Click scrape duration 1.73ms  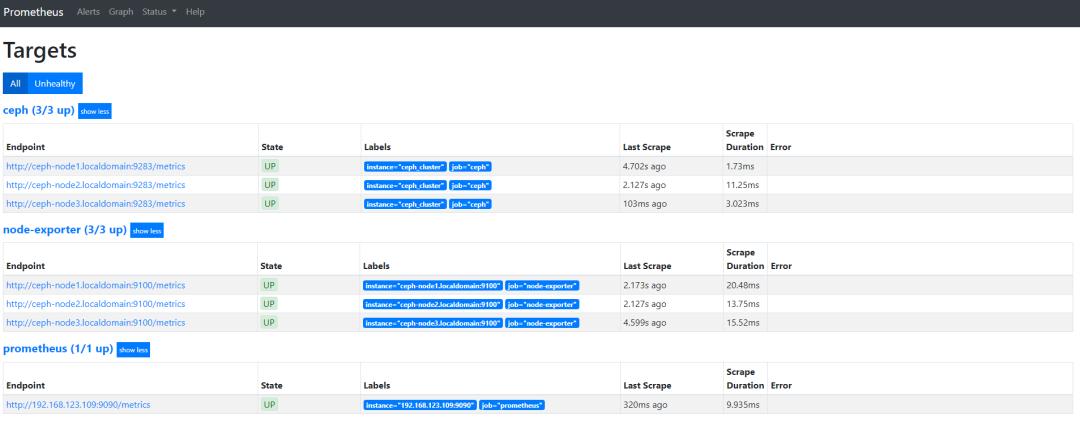(740, 166)
